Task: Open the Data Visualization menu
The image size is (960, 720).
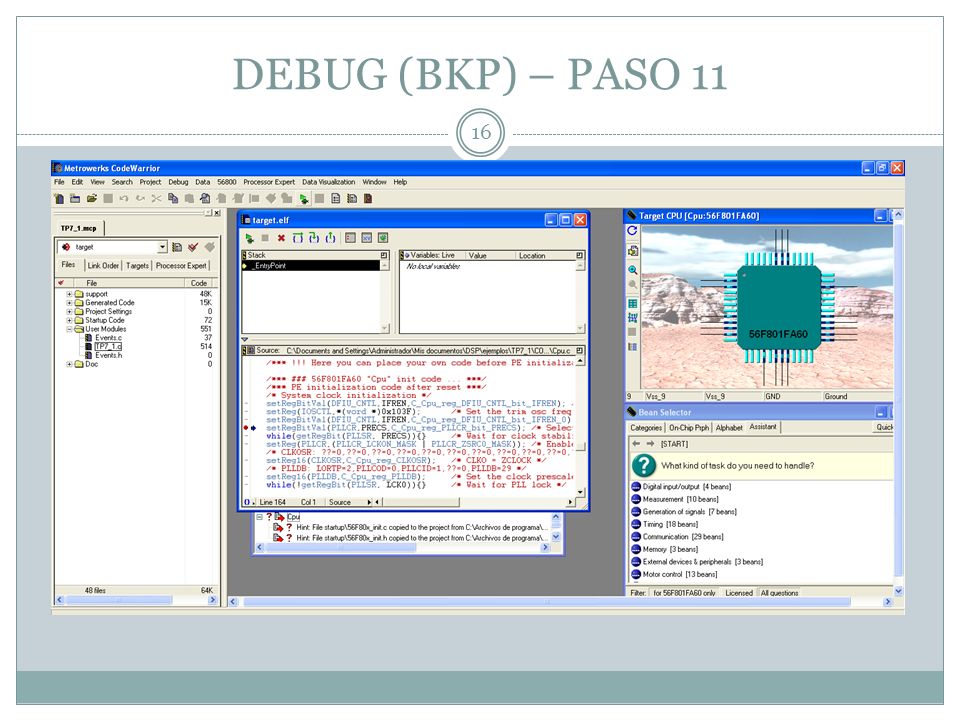Action: (328, 182)
